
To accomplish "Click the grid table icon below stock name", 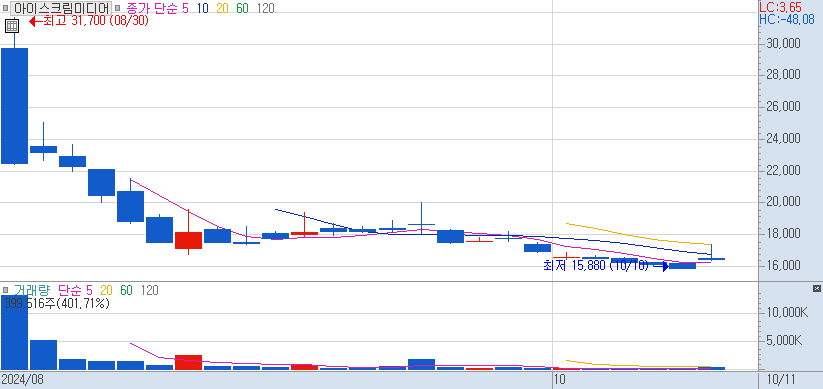I will (13, 25).
